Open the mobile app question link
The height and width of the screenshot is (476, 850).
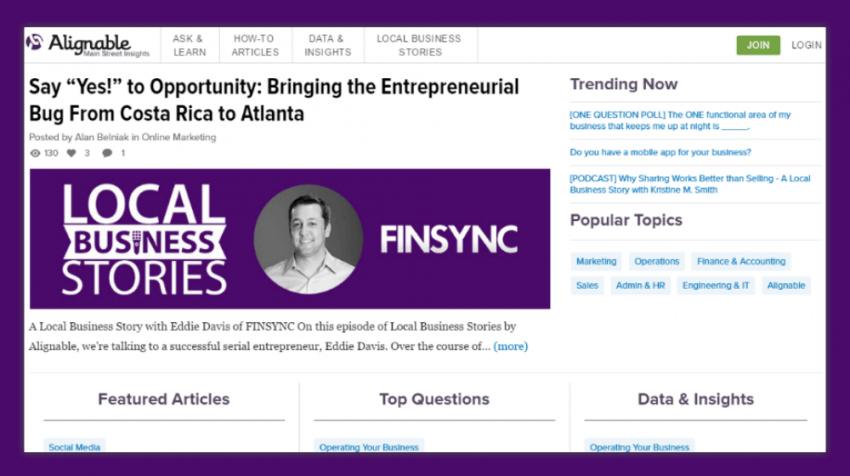660,152
